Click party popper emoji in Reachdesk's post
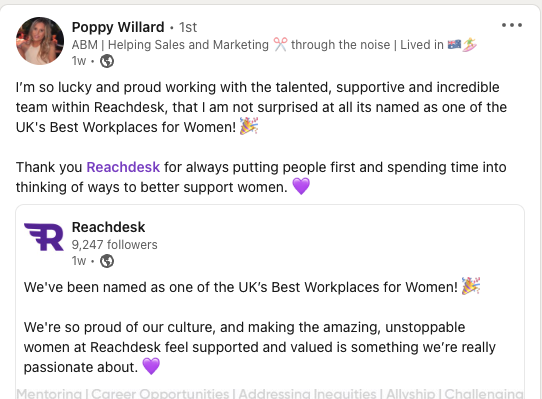The width and height of the screenshot is (542, 399). click(471, 286)
